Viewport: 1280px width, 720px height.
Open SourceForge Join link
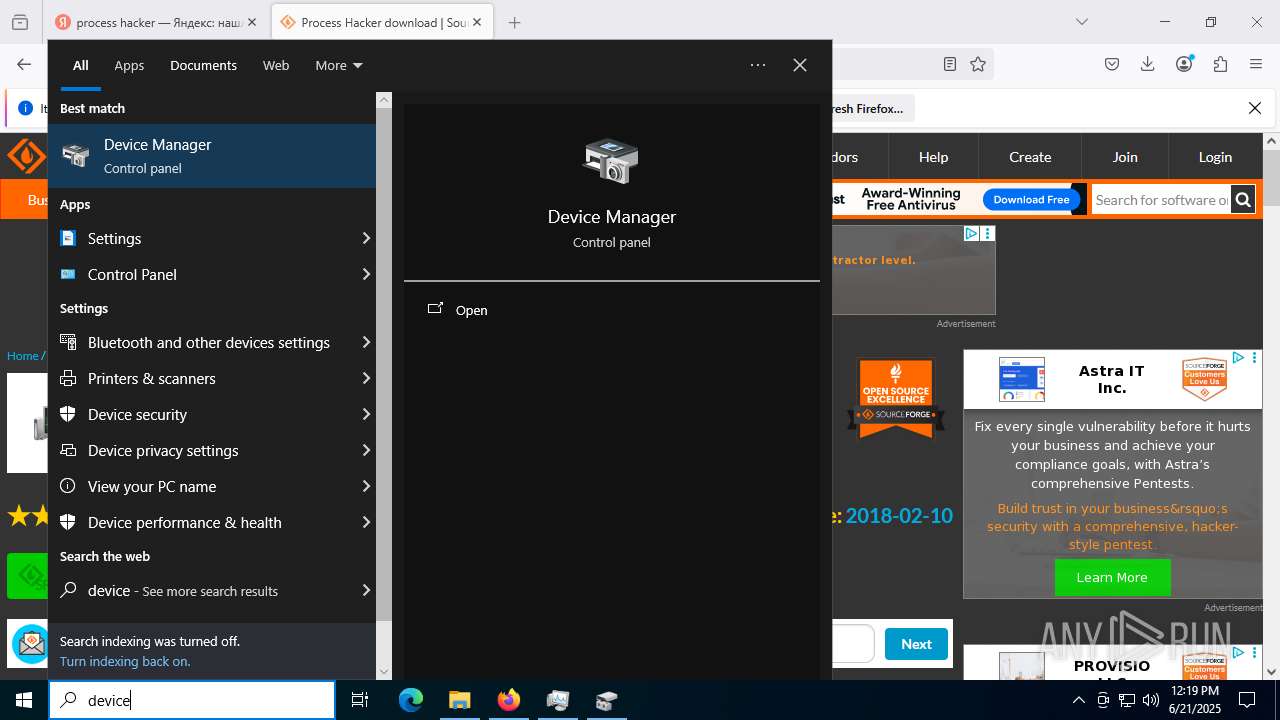(1125, 157)
